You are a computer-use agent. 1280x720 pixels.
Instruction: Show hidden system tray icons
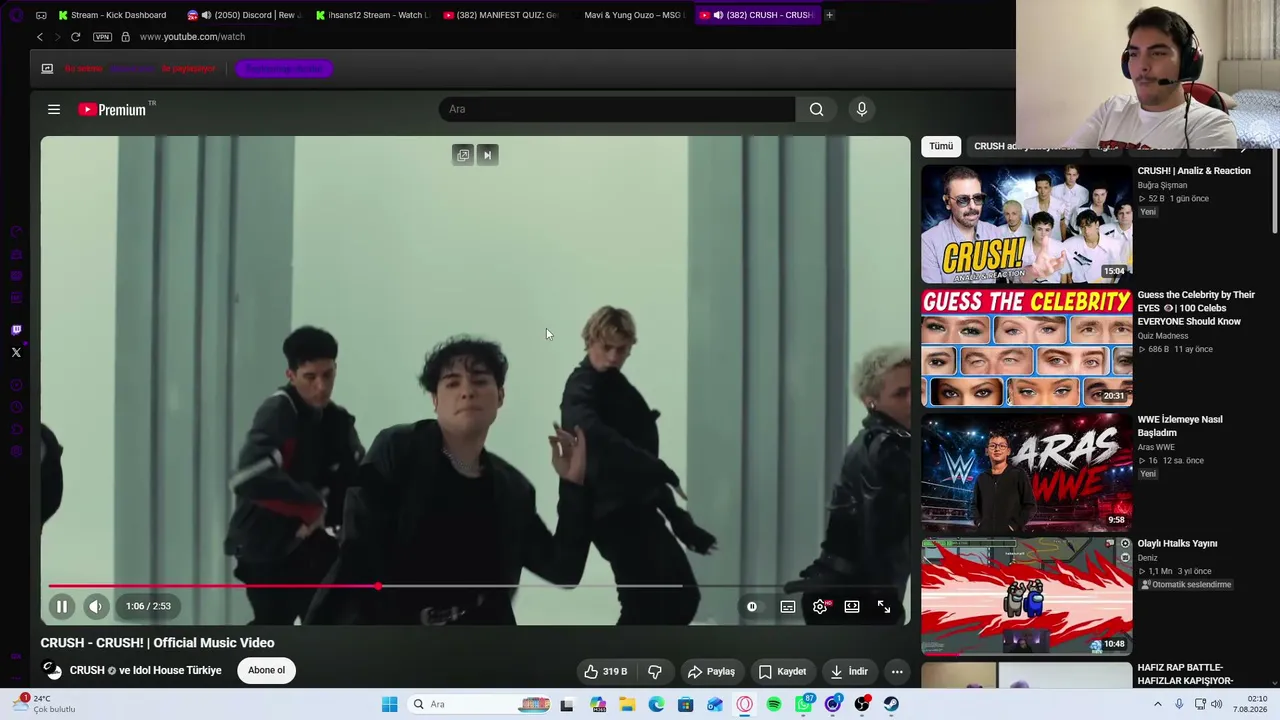click(1160, 704)
